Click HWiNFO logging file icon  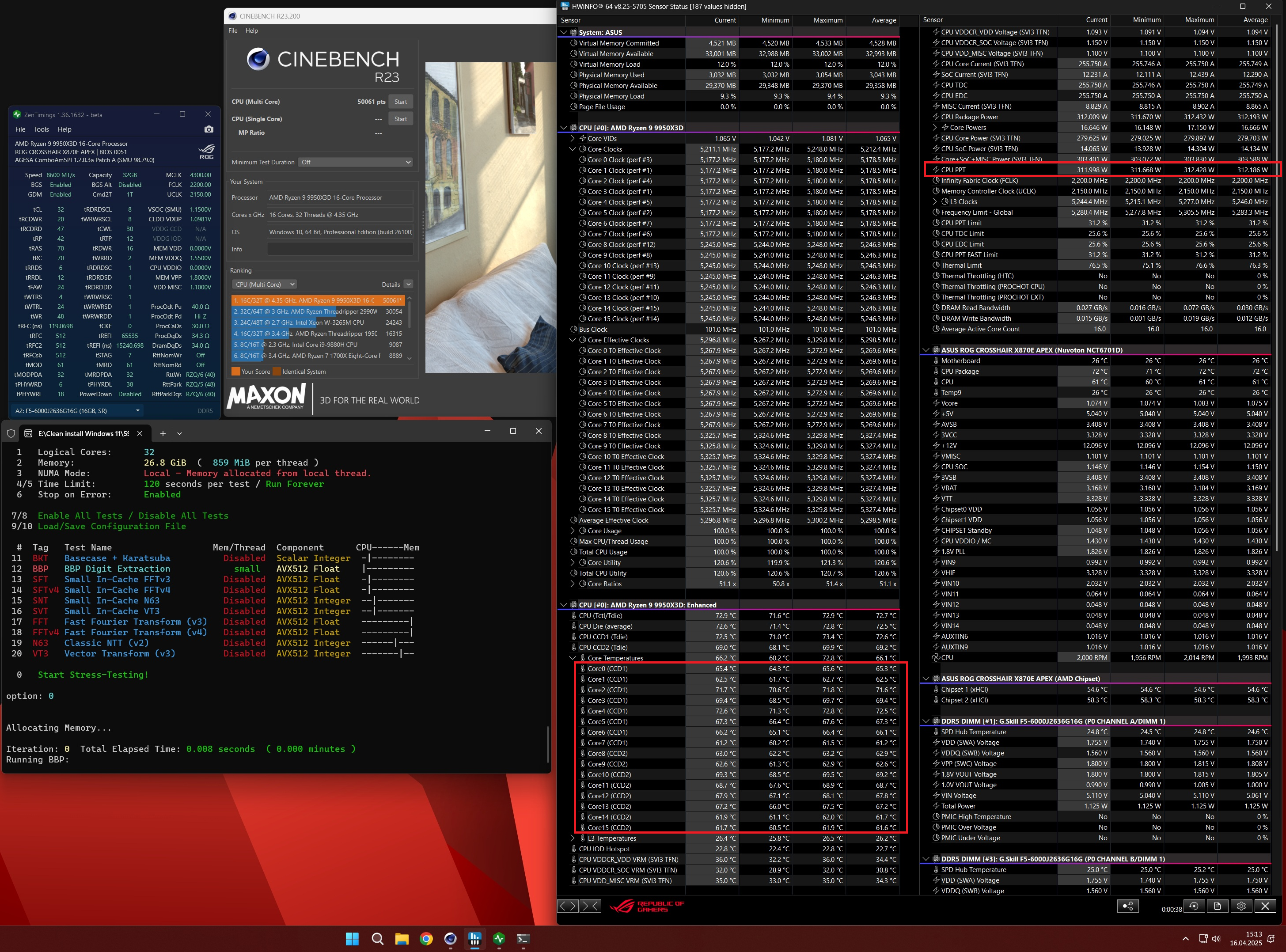click(x=1218, y=906)
